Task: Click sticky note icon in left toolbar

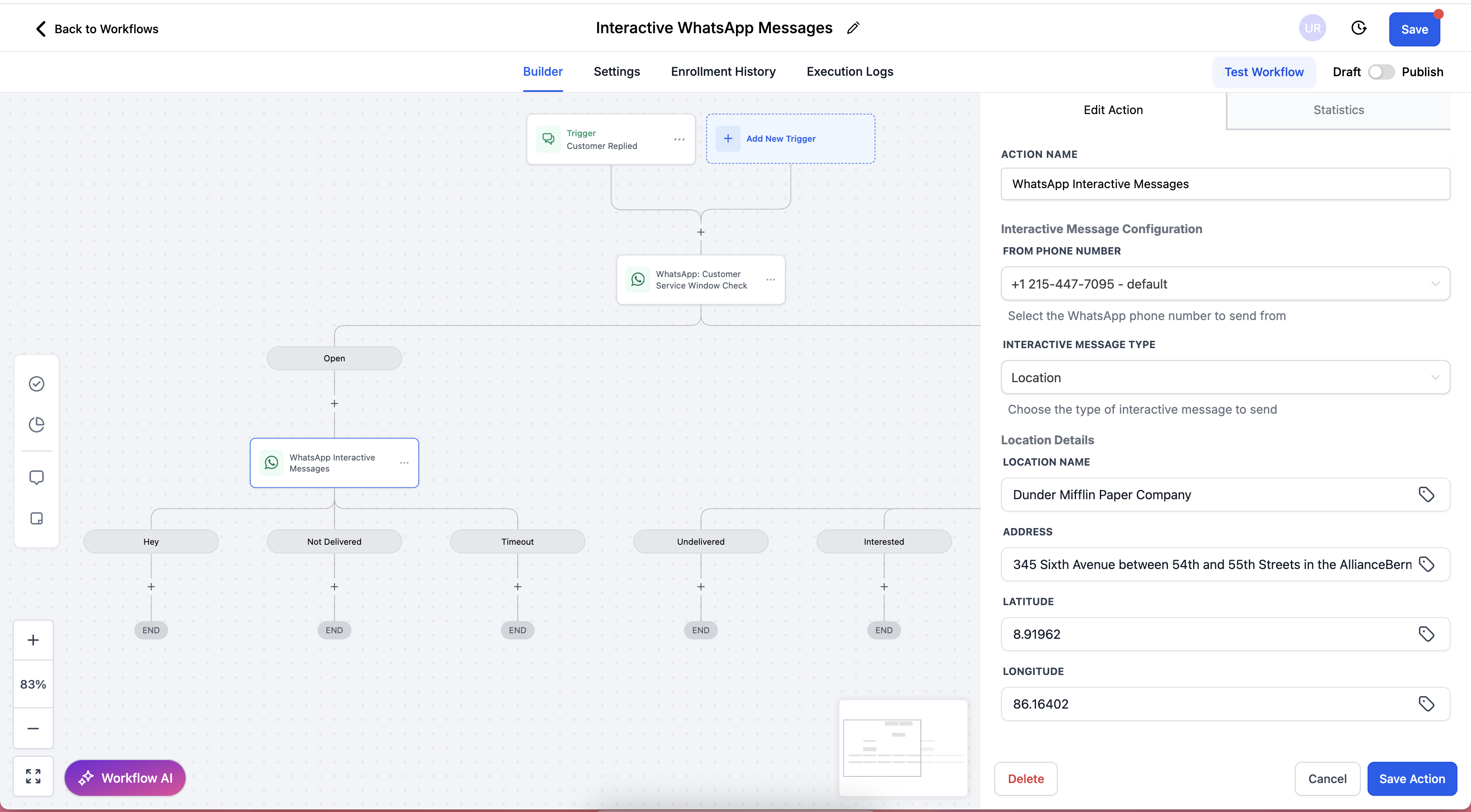Action: click(x=37, y=518)
